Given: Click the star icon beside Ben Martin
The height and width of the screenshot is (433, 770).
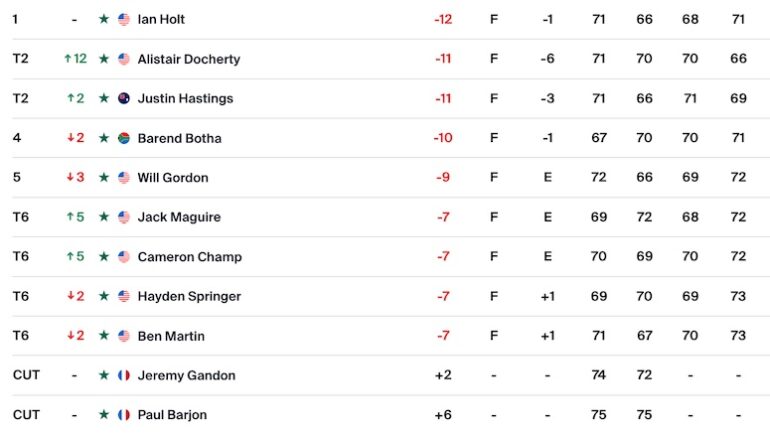Looking at the screenshot, I should point(103,336).
